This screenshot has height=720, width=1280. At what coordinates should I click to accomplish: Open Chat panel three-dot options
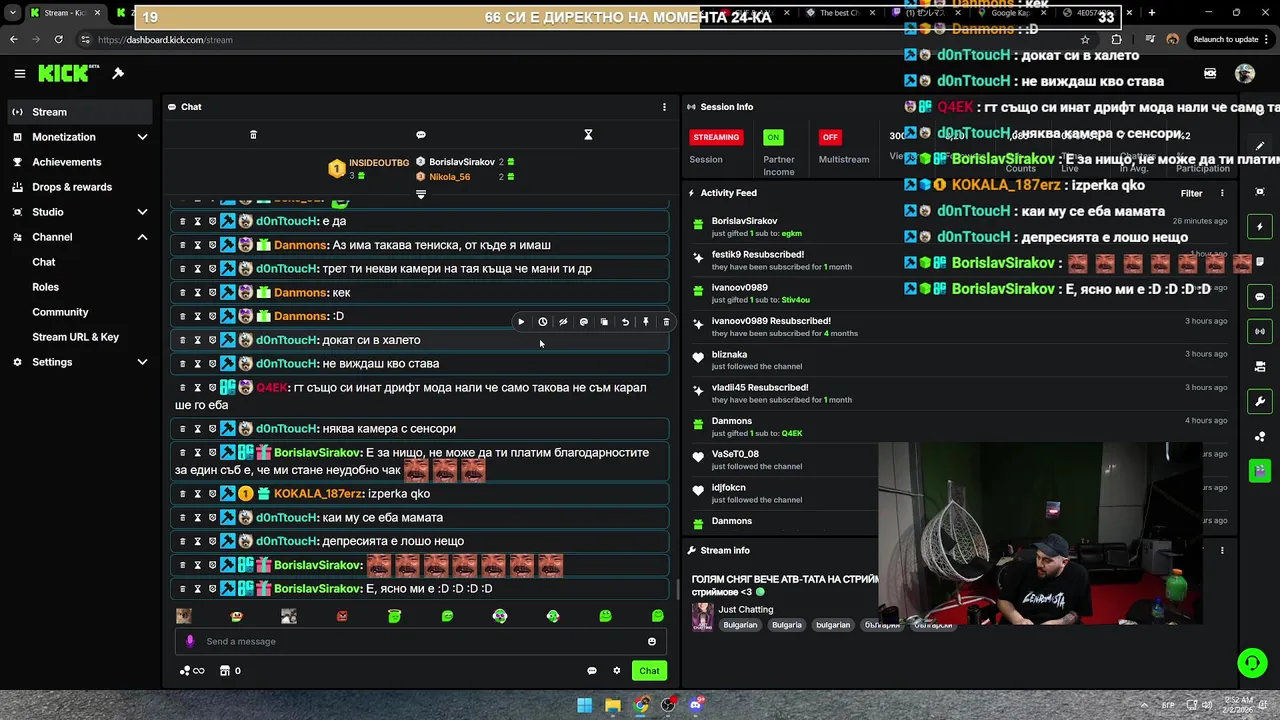(664, 107)
